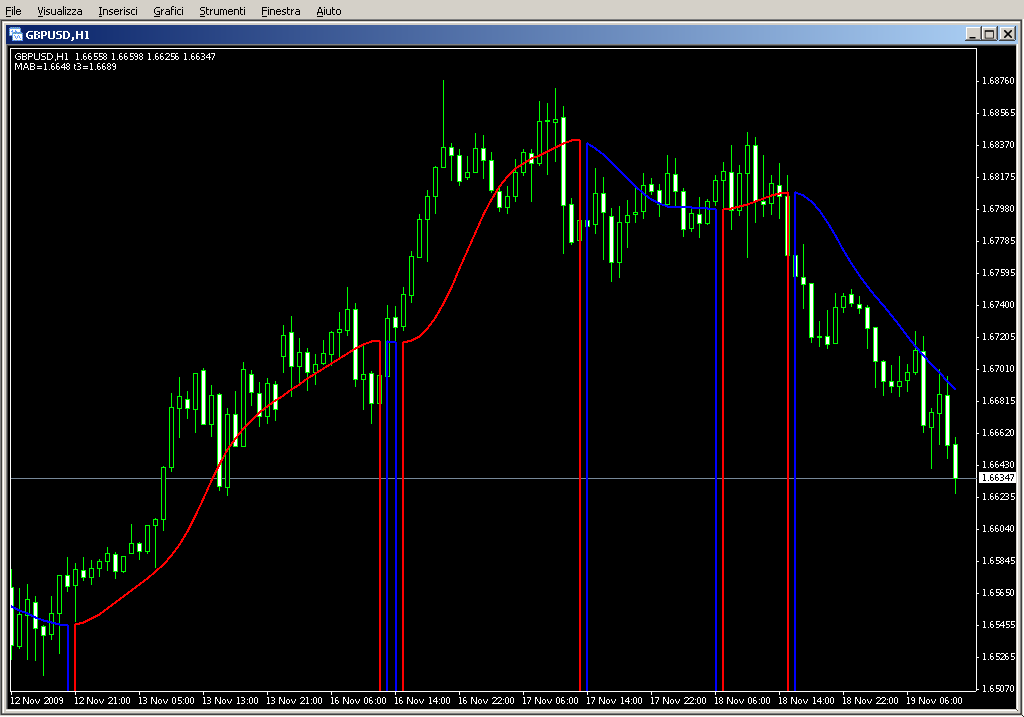Viewport: 1024px width, 717px height.
Task: Click time axis label 17 Nov 14:00
Action: pyautogui.click(x=615, y=701)
